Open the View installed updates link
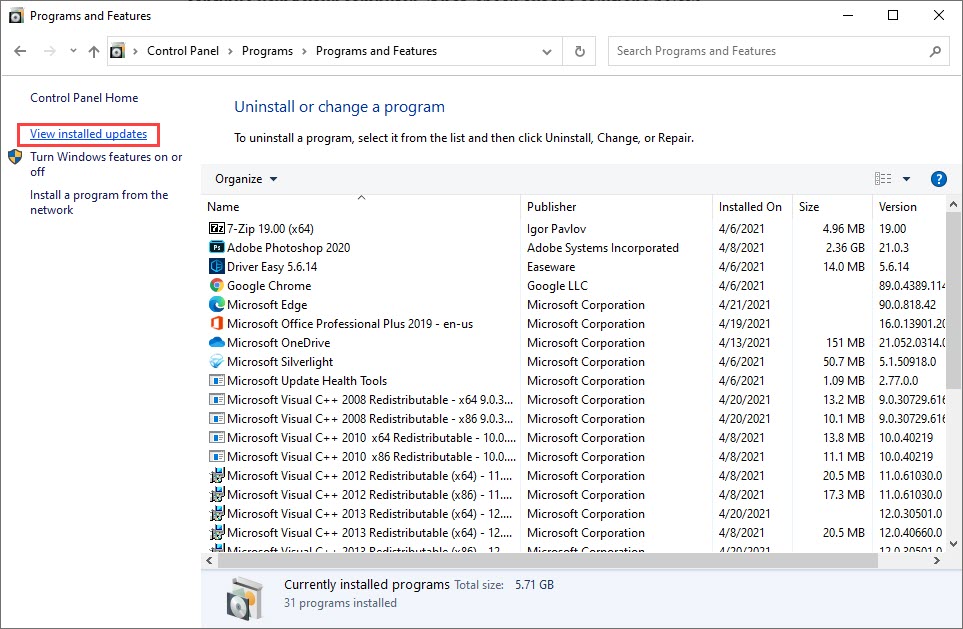The image size is (963, 629). (88, 134)
